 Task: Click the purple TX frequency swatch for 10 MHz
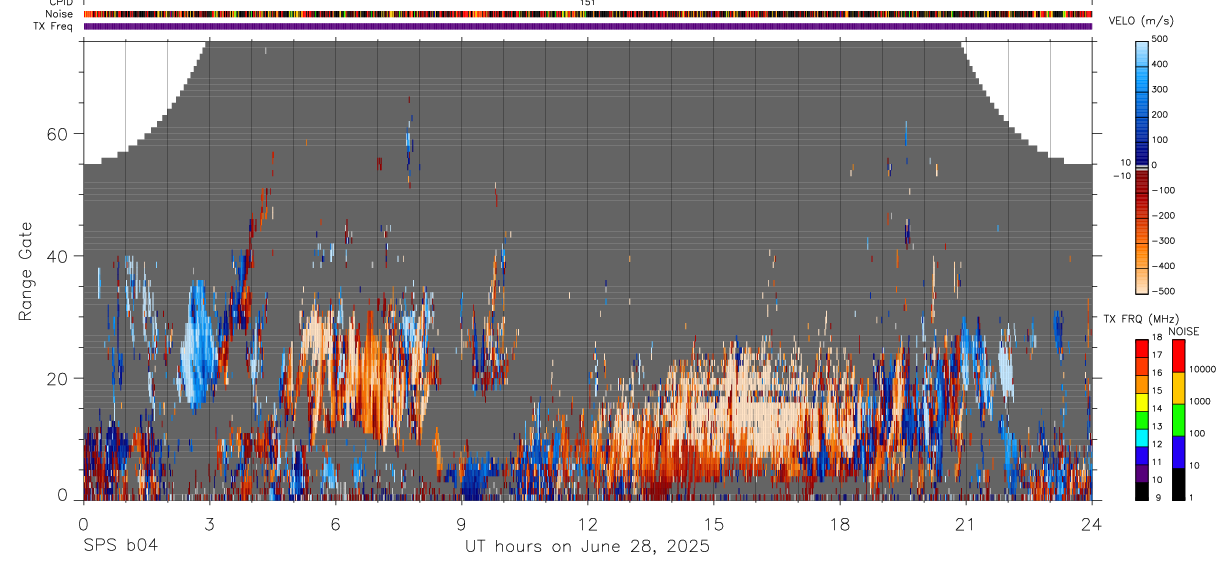tap(1142, 473)
